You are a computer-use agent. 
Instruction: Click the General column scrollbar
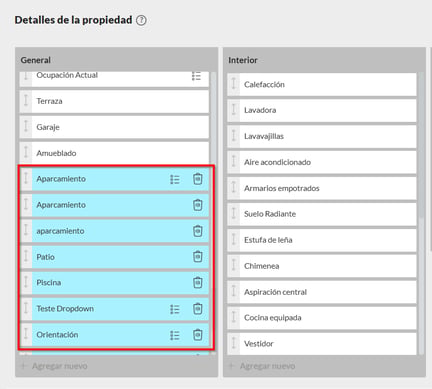point(213,213)
